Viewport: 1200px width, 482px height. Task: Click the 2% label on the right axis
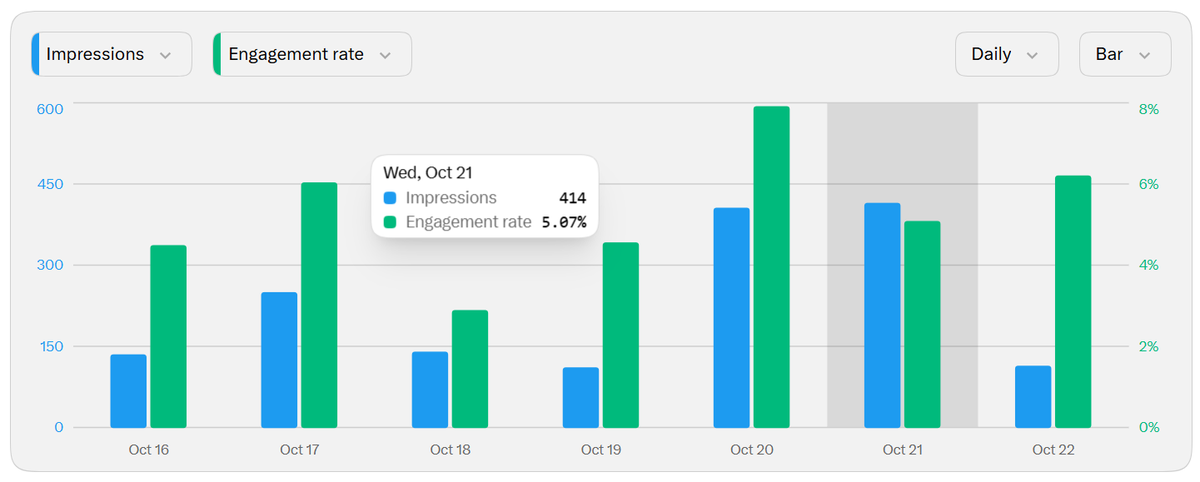(x=1148, y=347)
